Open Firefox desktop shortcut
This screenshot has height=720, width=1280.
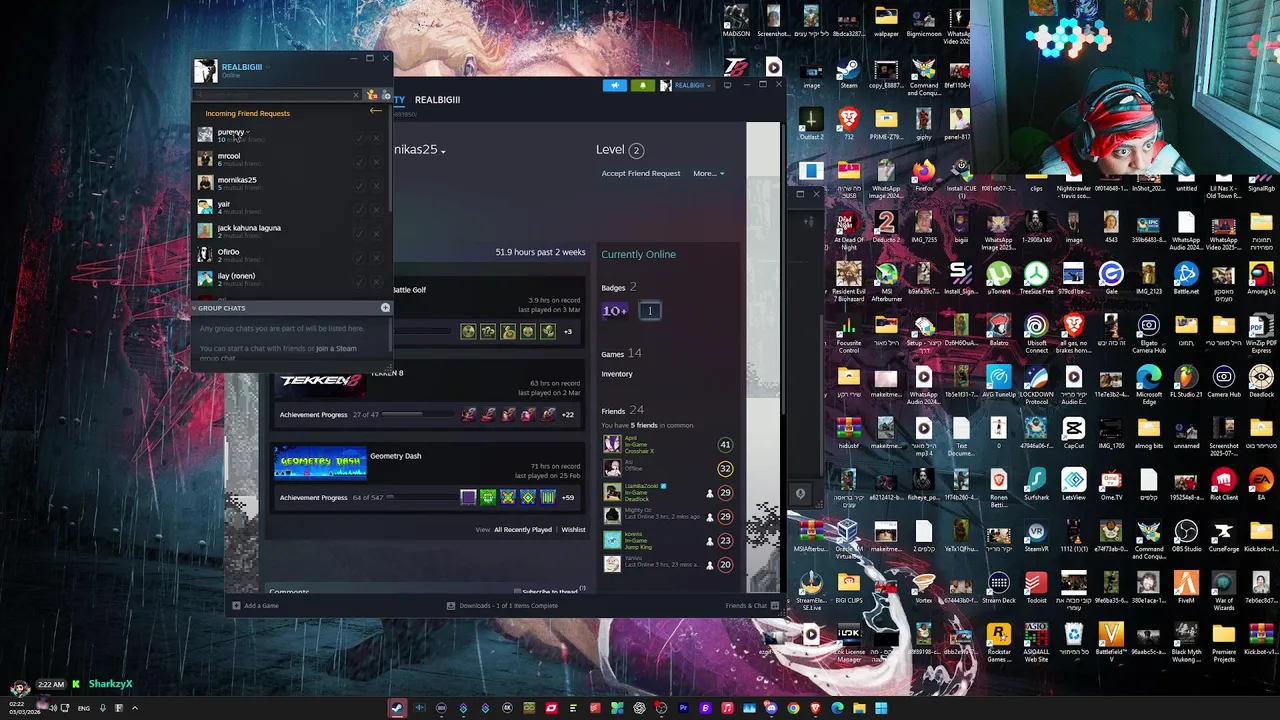pos(923,175)
